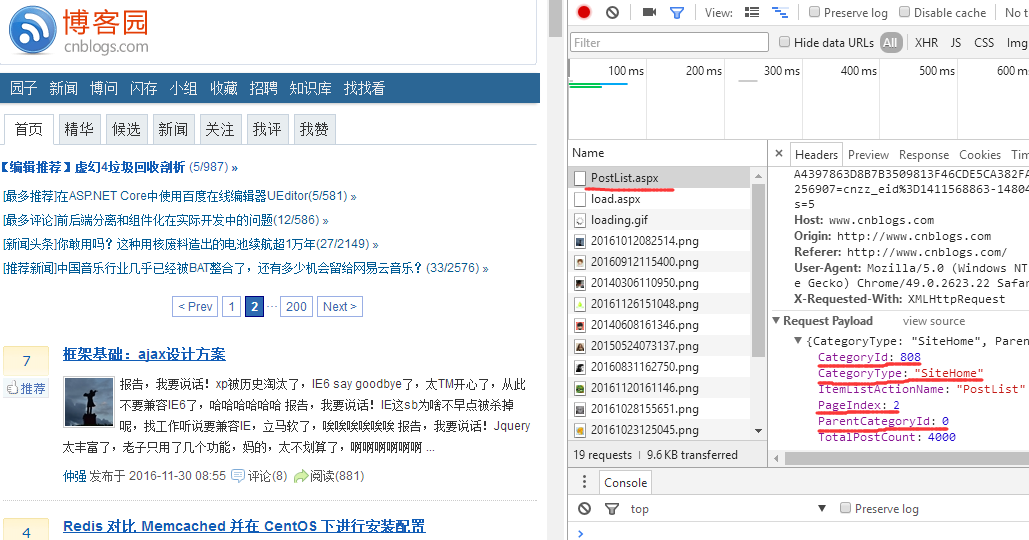1029x540 pixels.
Task: Open the console drawer menu dots
Action: tap(584, 482)
